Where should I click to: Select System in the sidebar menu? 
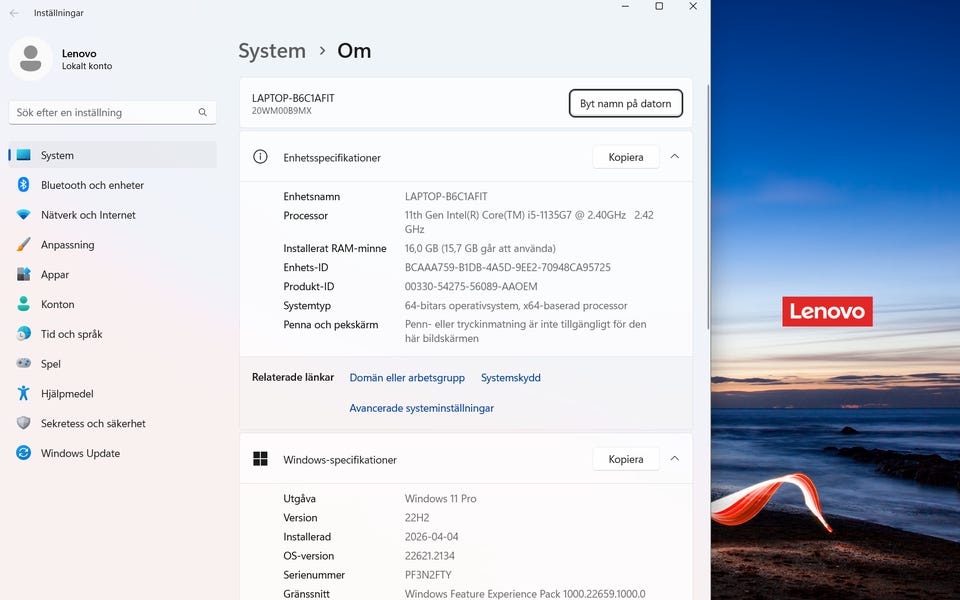(57, 155)
